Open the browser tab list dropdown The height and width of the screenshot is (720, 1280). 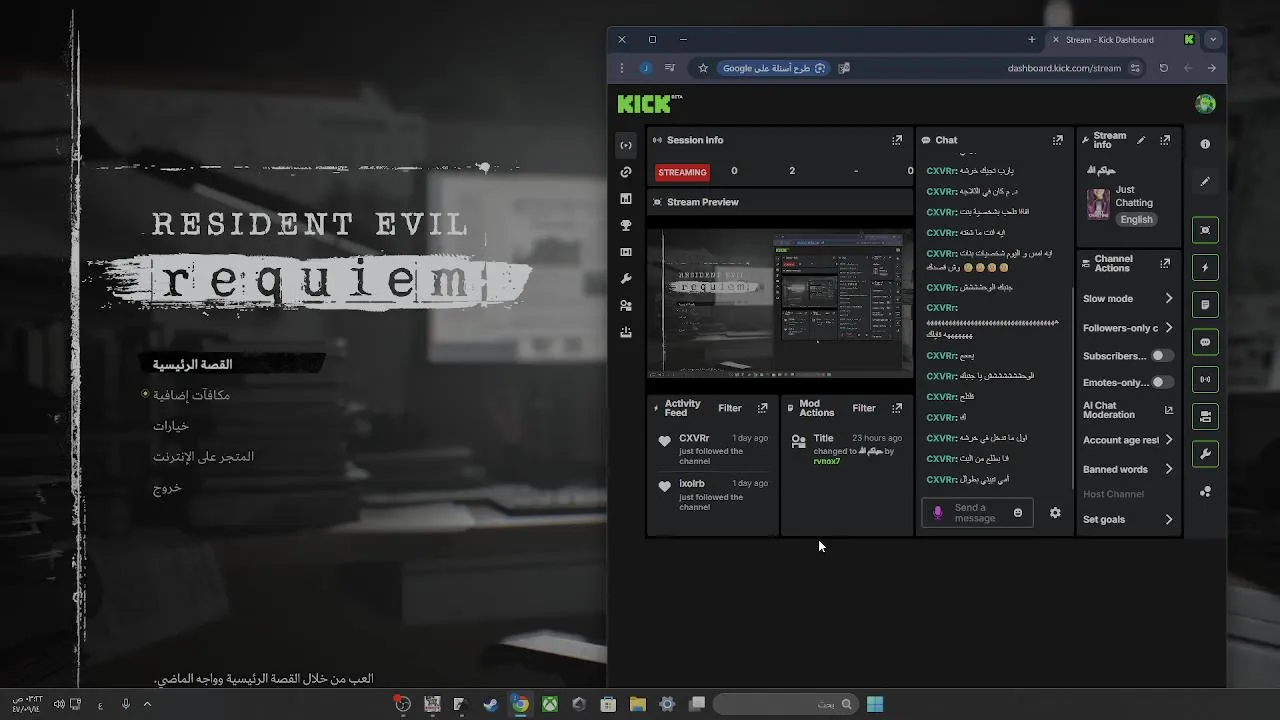coord(1213,40)
